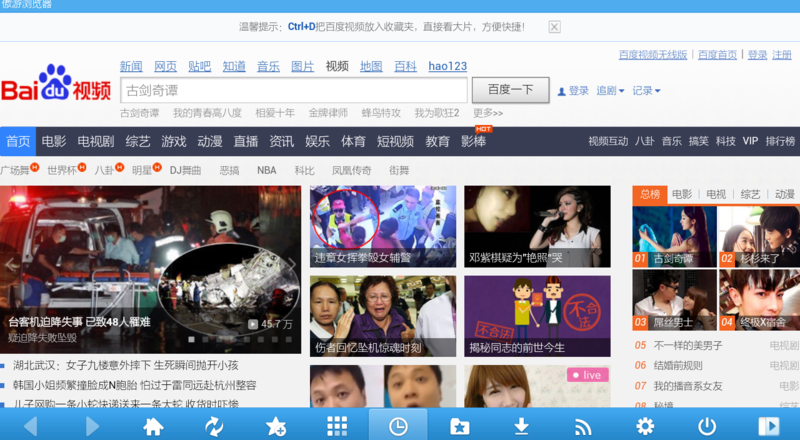Click the power exit icon

coord(706,426)
